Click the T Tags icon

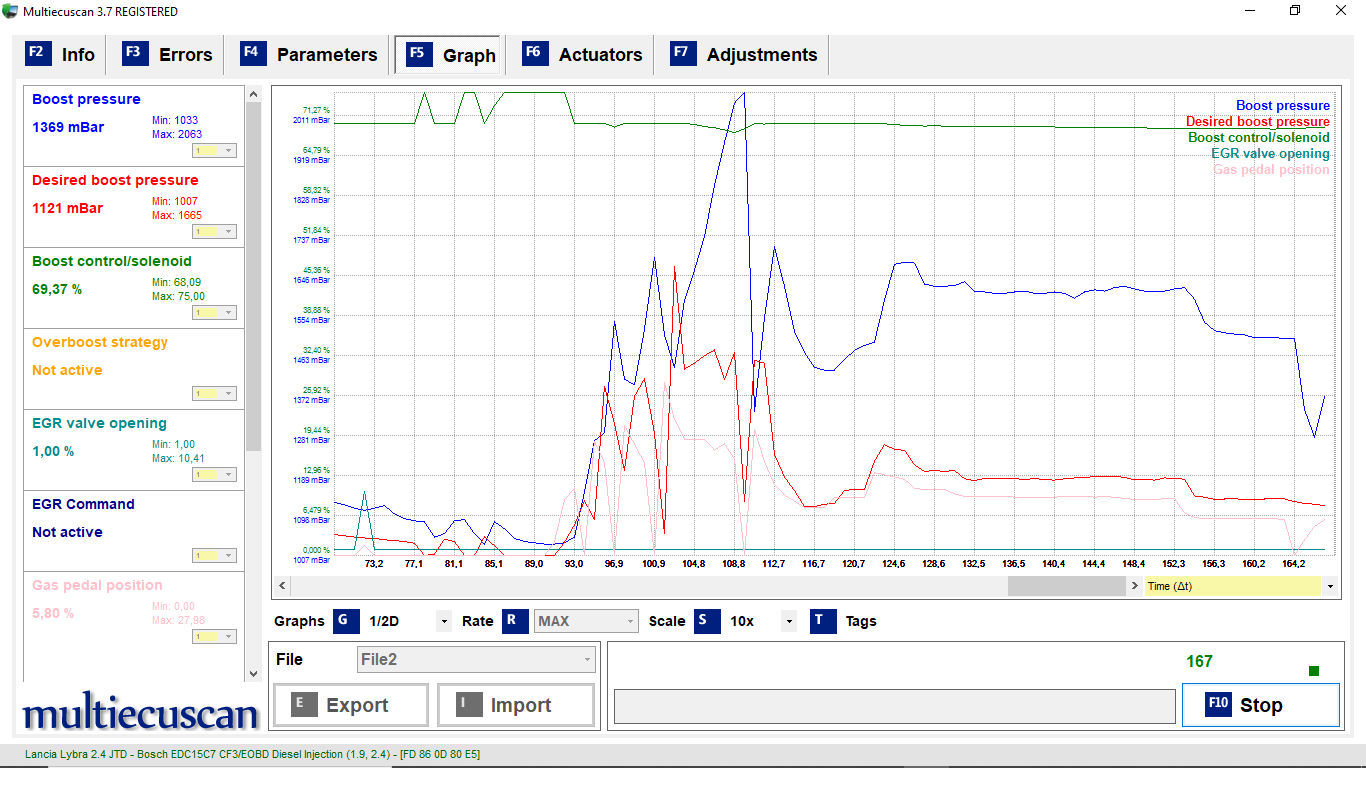[x=823, y=621]
